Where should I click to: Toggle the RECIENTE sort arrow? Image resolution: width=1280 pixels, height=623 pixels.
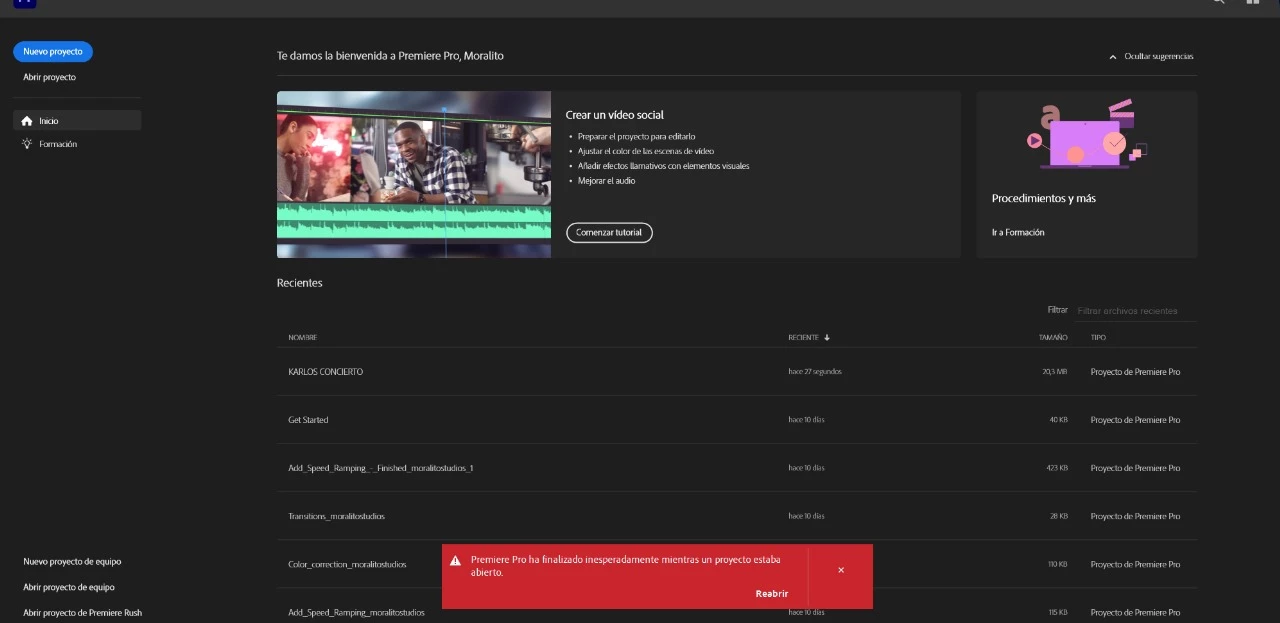pyautogui.click(x=827, y=338)
